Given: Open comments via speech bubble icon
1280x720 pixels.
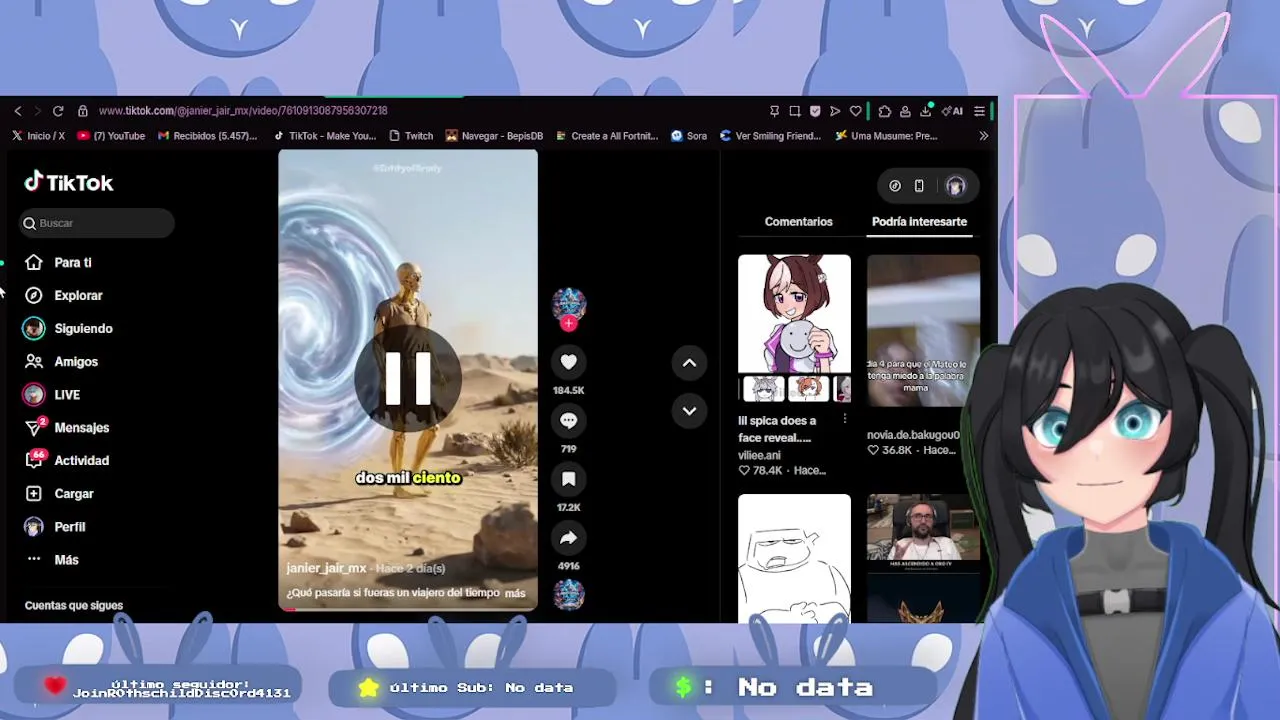Looking at the screenshot, I should click(568, 420).
